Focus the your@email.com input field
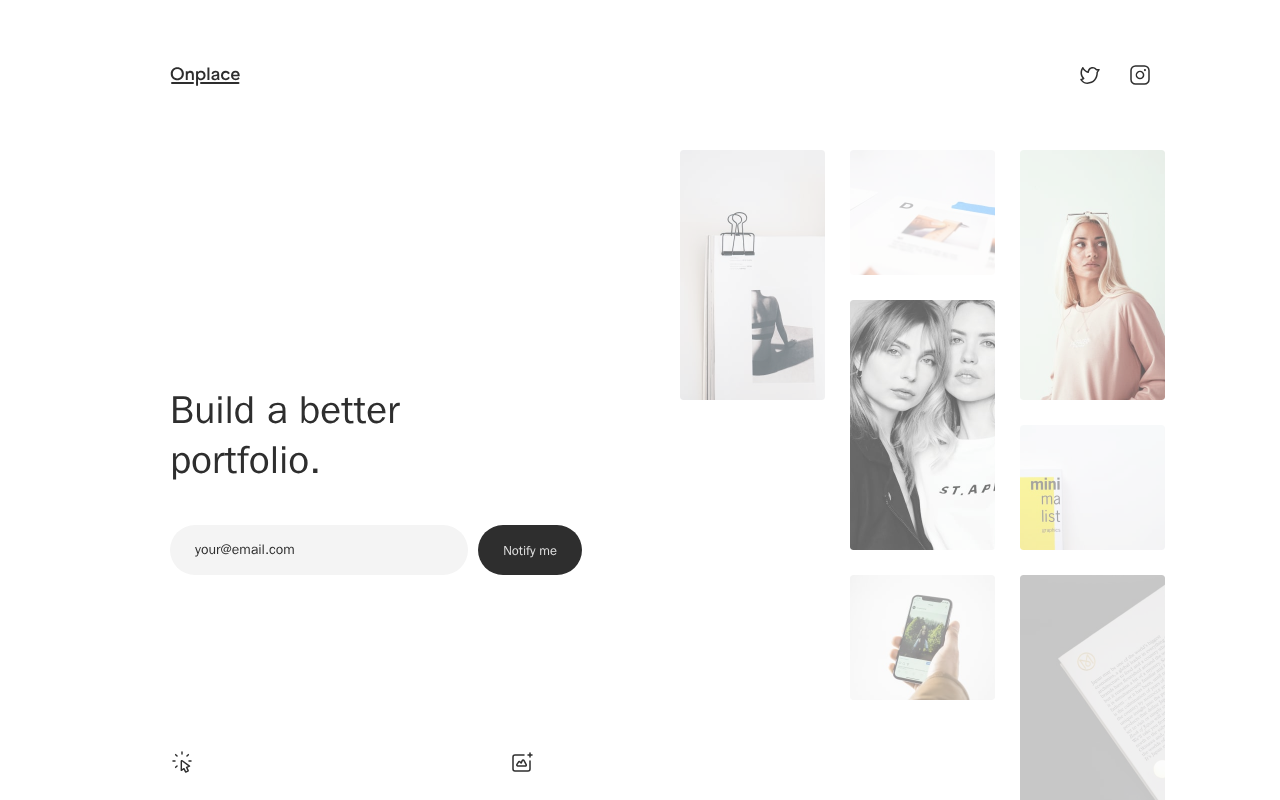The height and width of the screenshot is (800, 1280). (319, 550)
